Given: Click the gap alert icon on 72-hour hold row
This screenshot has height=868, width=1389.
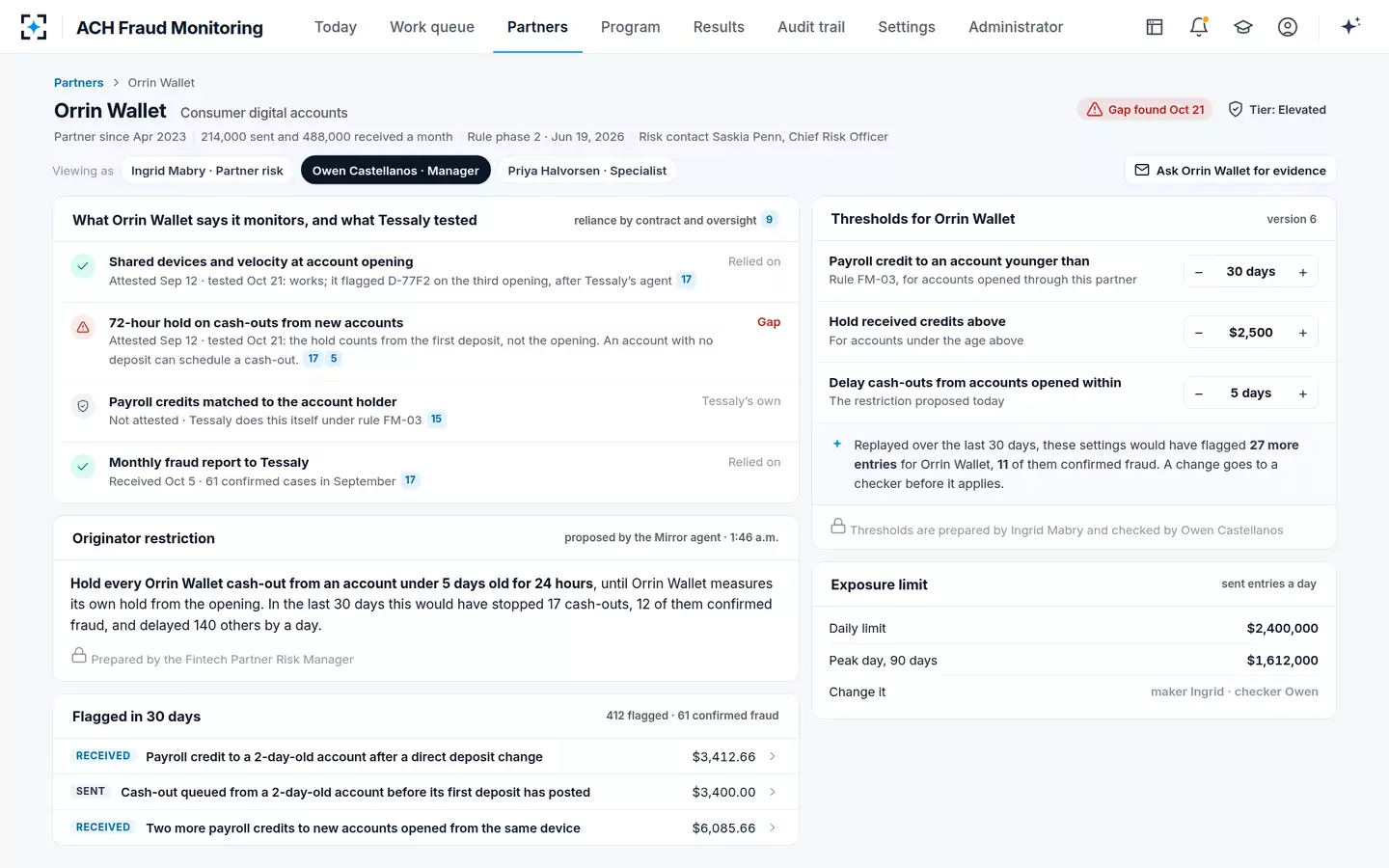Looking at the screenshot, I should (83, 327).
